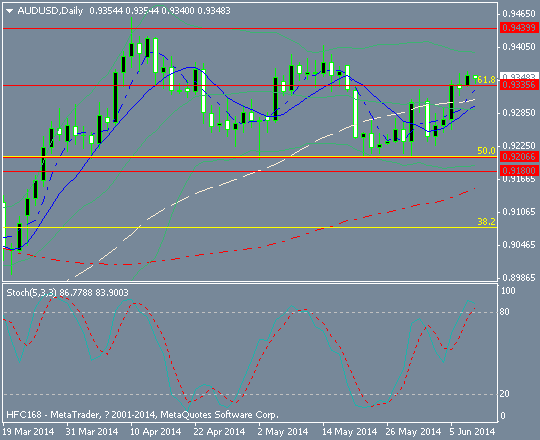The image size is (540, 440).
Task: Select the 10 Apr 2014 date label
Action: point(155,432)
